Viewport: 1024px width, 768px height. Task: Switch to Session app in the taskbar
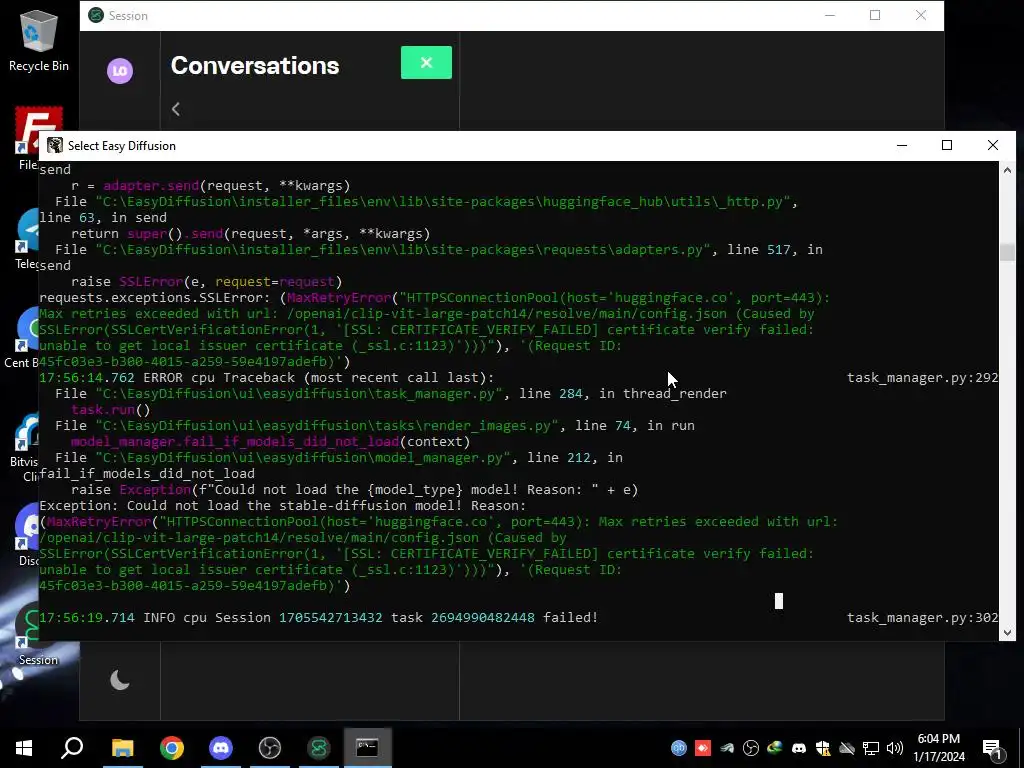pos(319,748)
